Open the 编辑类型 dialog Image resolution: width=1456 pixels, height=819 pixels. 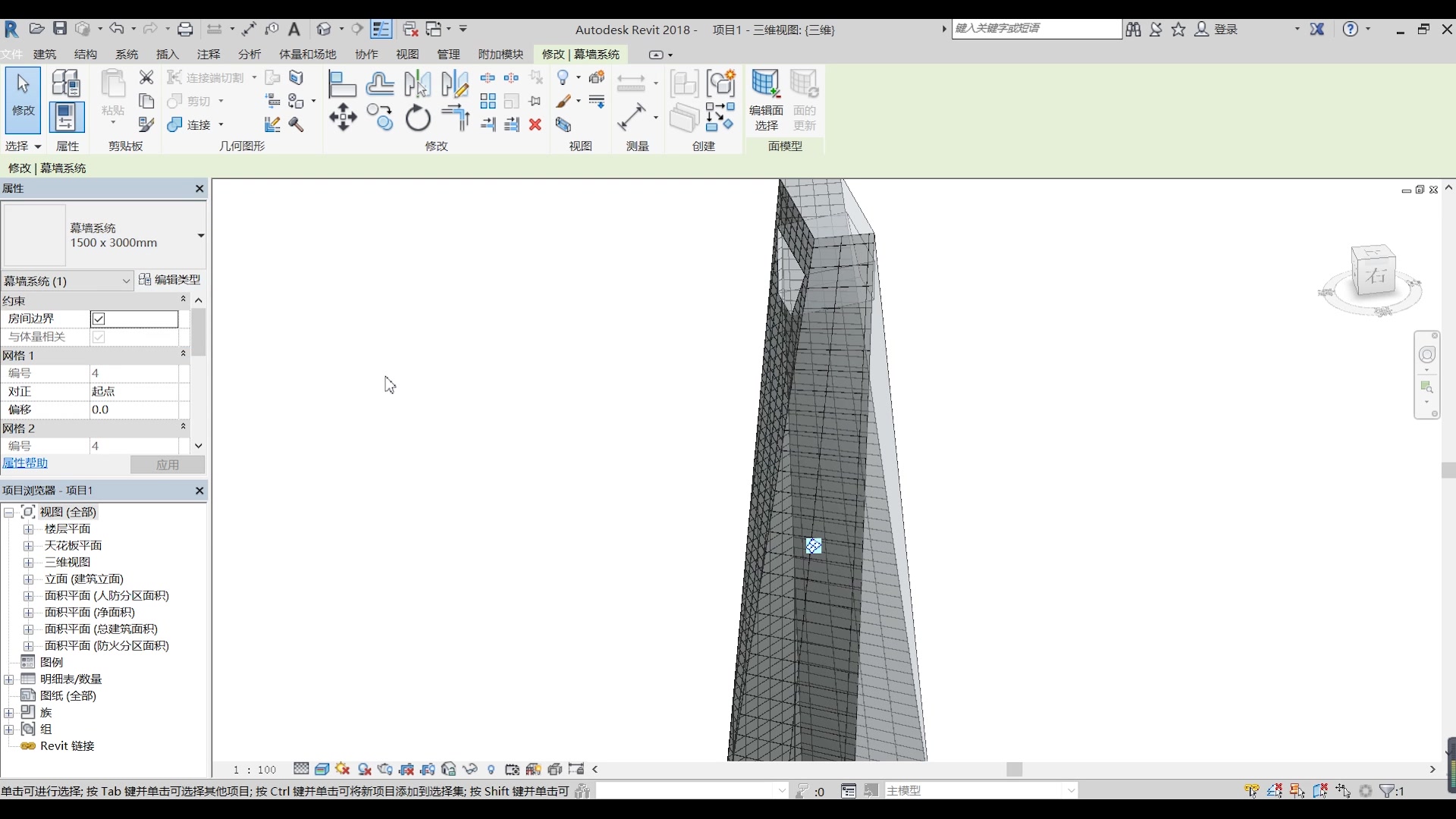point(170,279)
